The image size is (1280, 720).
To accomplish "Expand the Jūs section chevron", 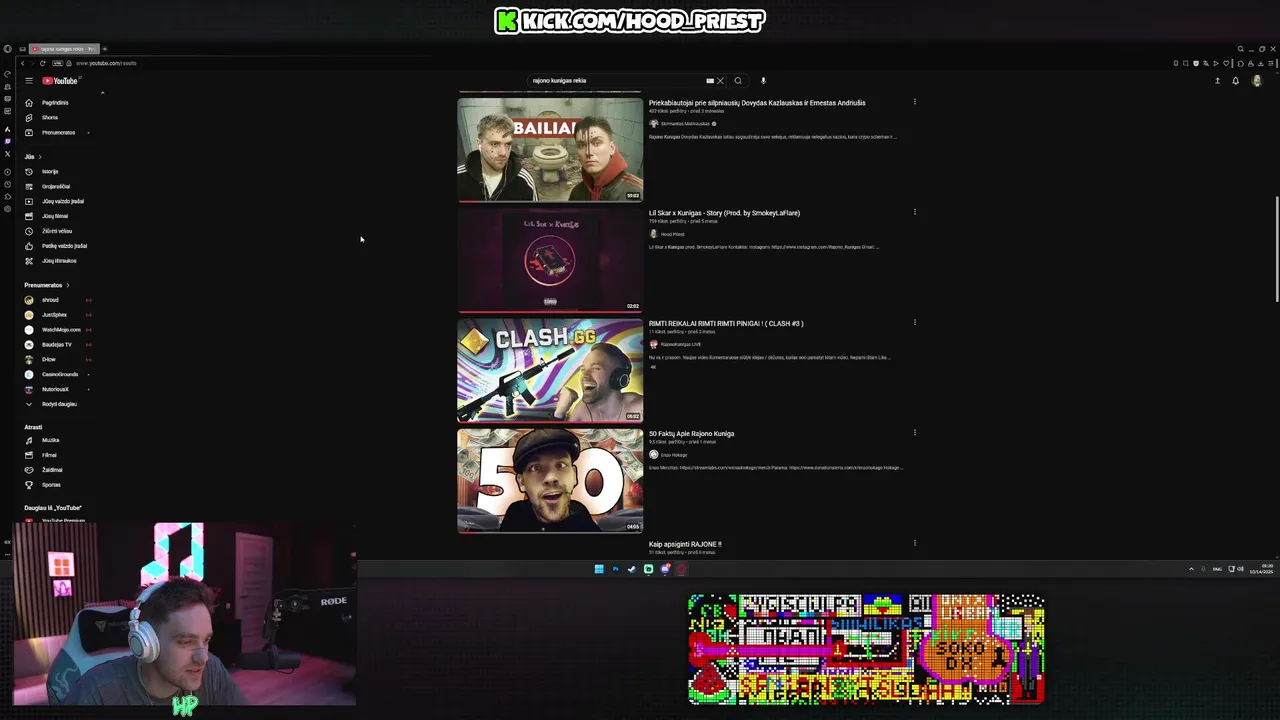I will pyautogui.click(x=40, y=157).
